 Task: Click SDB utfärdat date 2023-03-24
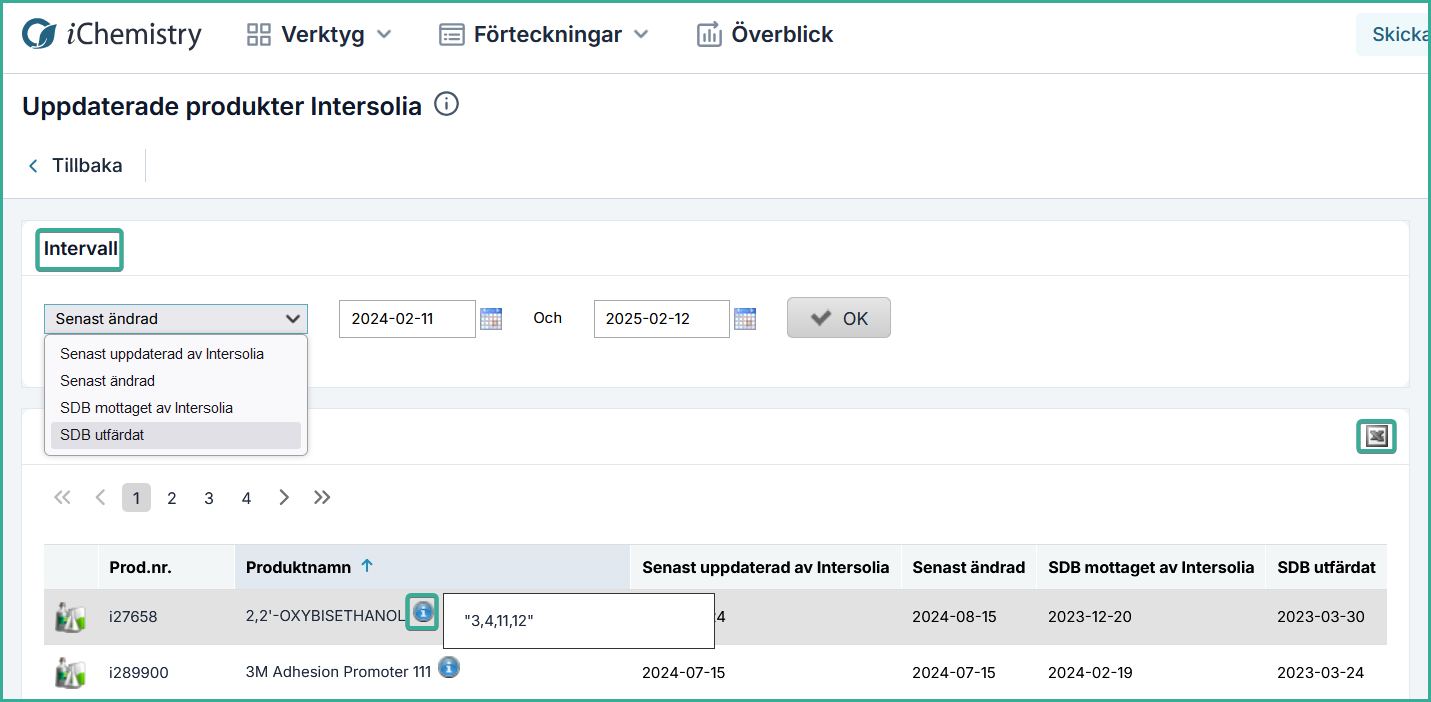(x=1320, y=673)
